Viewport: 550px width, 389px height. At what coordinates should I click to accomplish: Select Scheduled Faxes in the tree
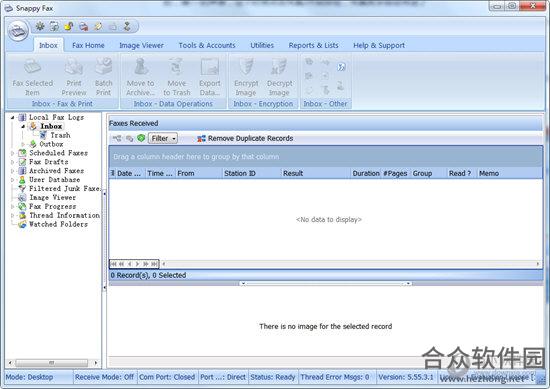click(59, 153)
